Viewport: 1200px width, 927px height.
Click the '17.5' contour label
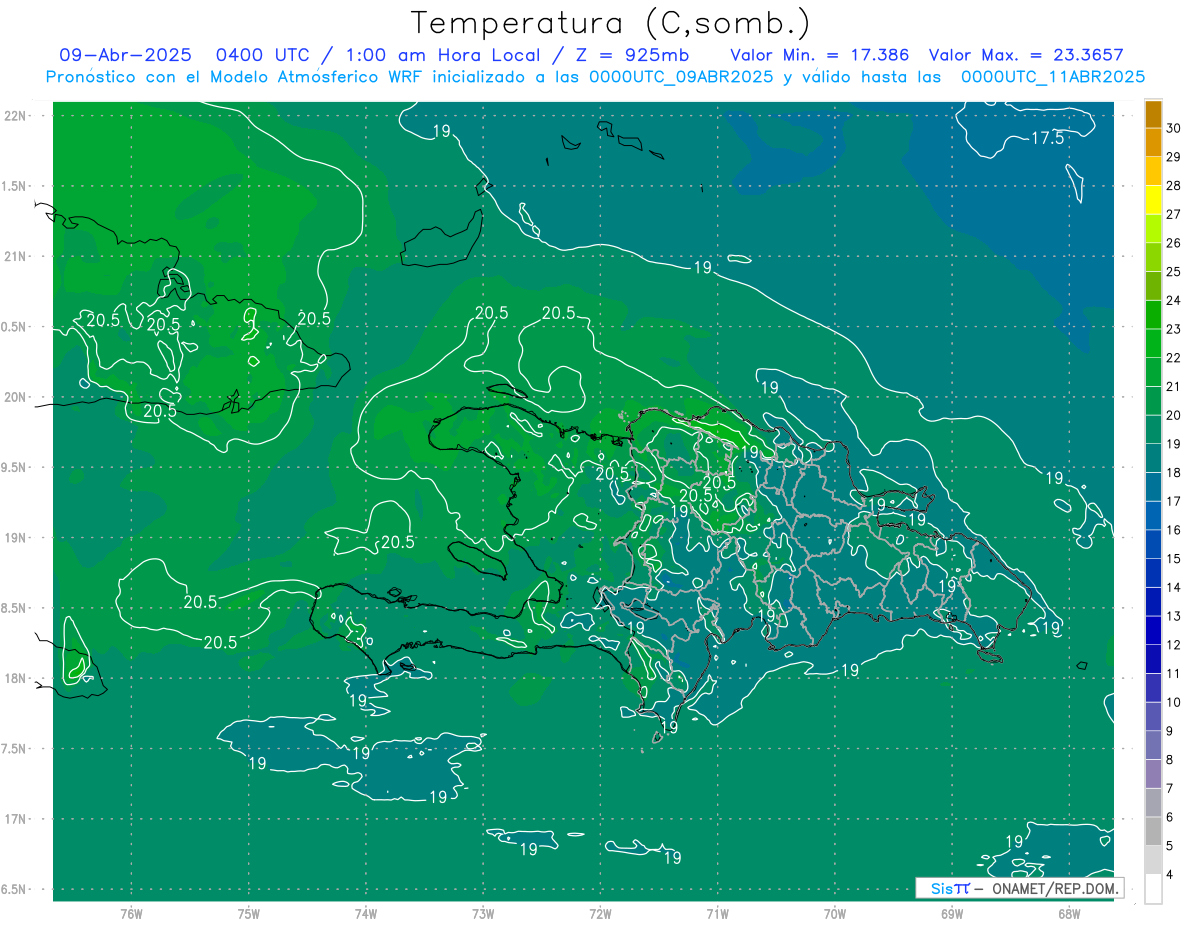[x=1047, y=139]
